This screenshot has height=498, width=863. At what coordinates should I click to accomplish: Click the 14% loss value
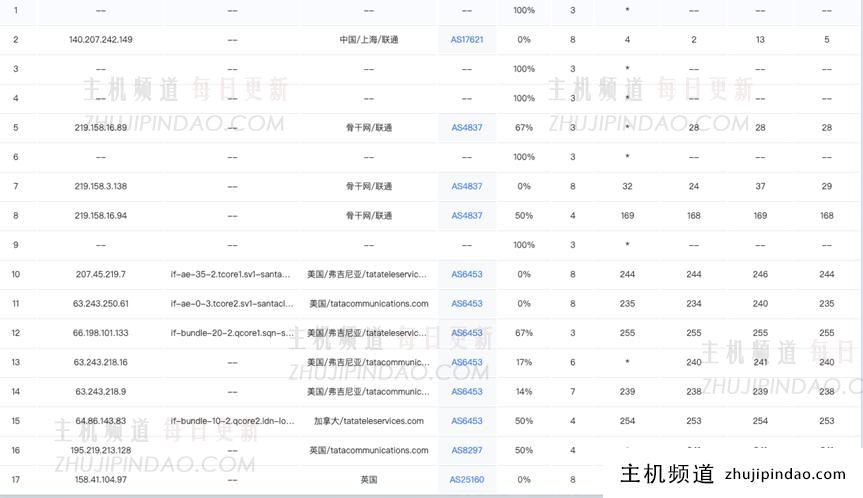524,392
